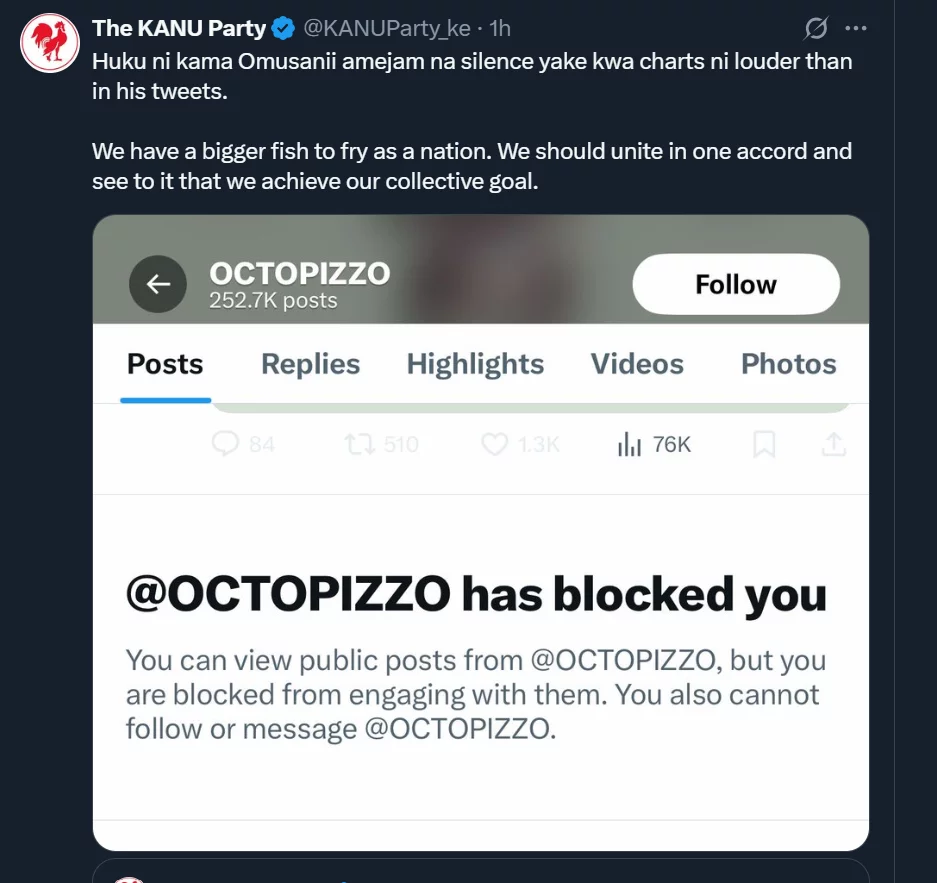Click the 1h post timestamp
This screenshot has height=883, width=937.
click(x=499, y=28)
